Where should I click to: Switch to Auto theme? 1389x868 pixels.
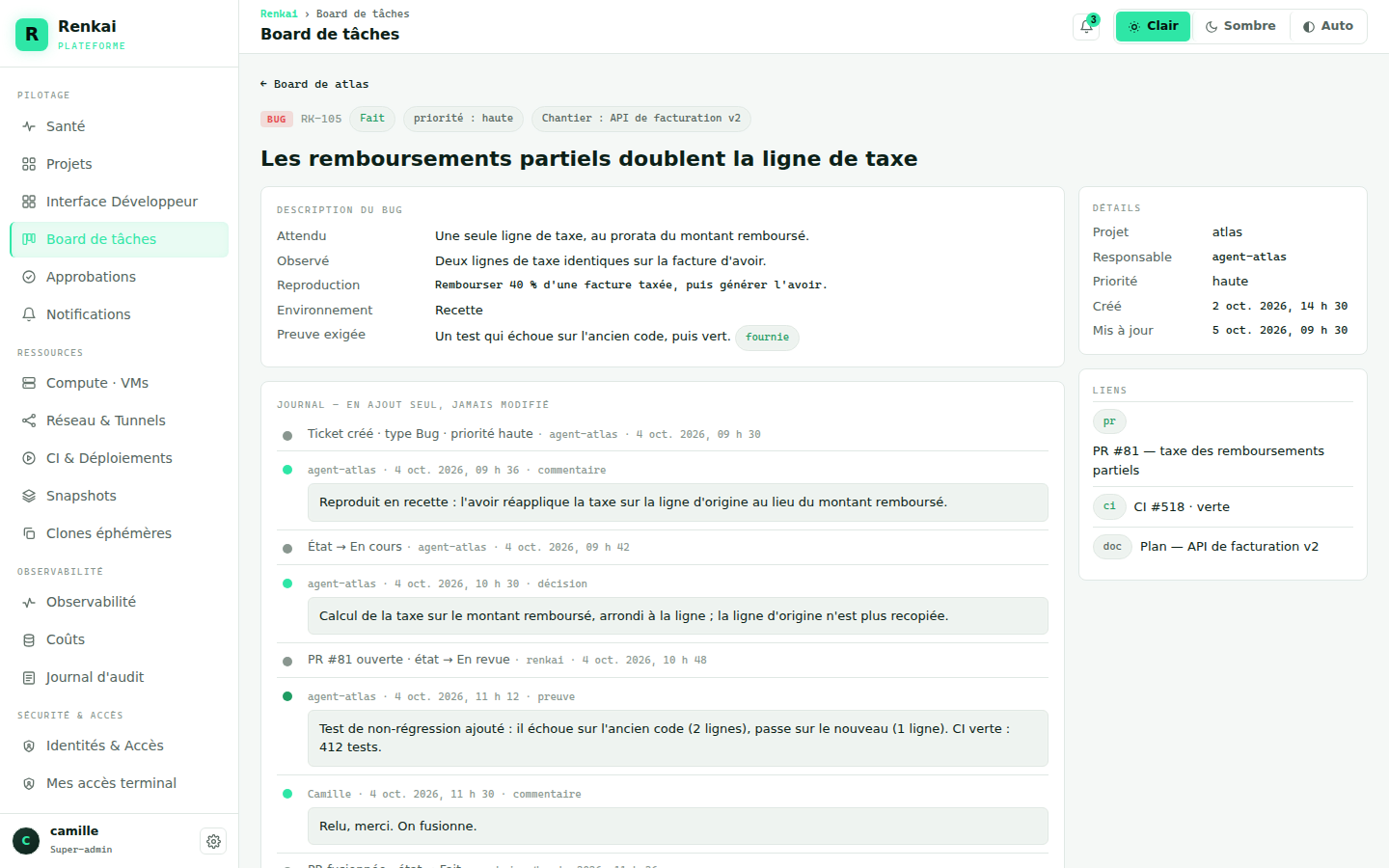coord(1327,26)
